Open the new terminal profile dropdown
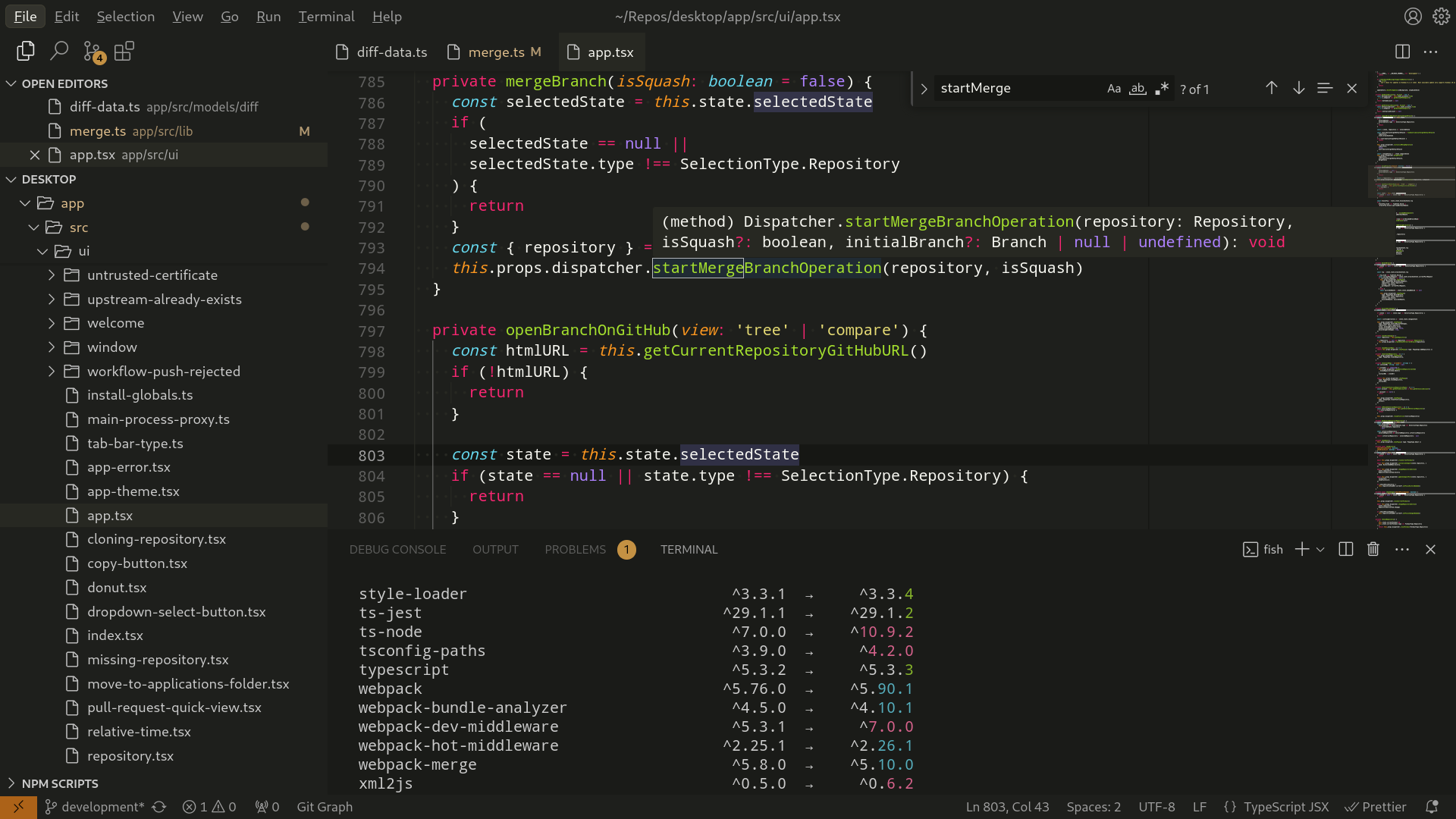 pos(1320,549)
